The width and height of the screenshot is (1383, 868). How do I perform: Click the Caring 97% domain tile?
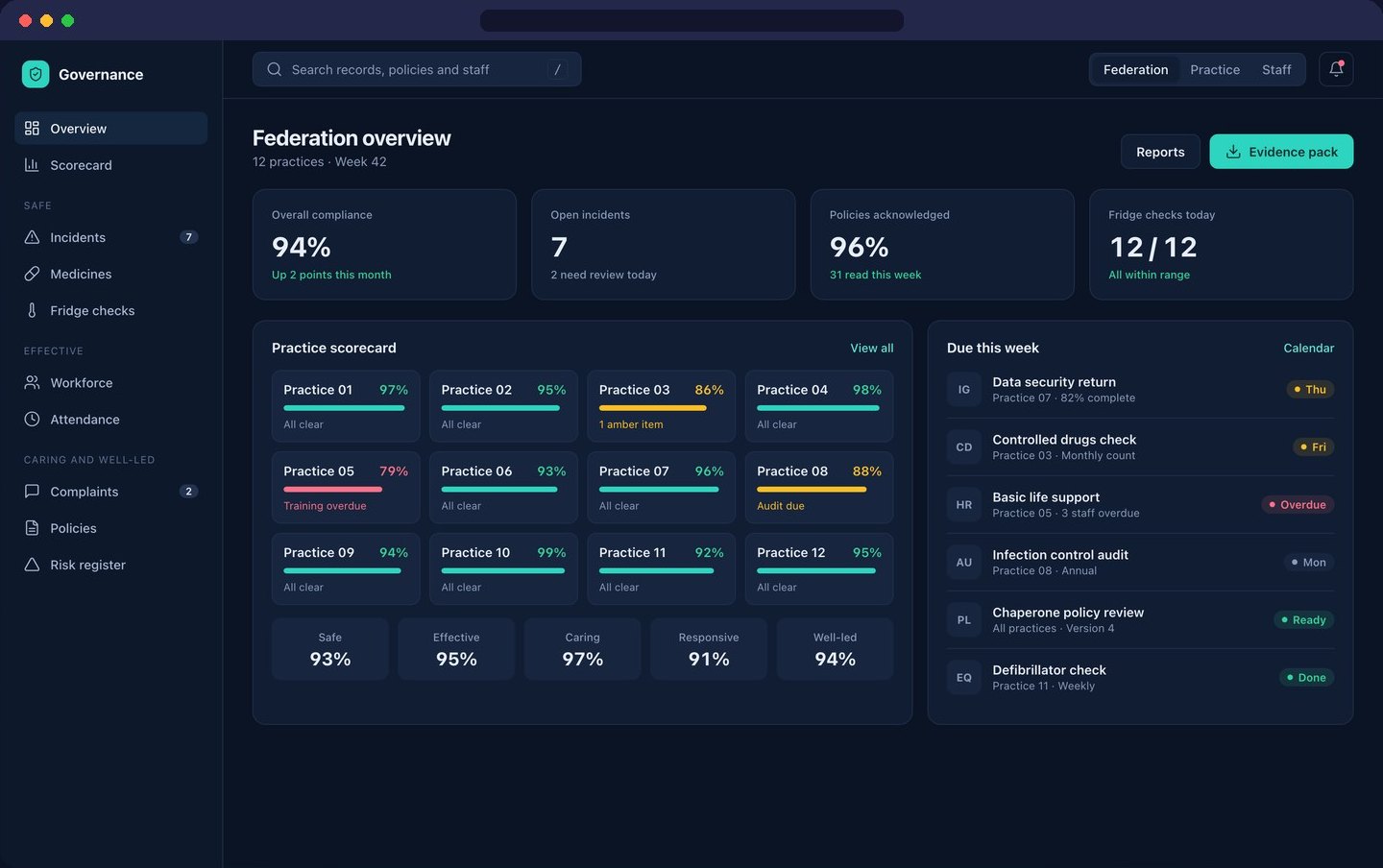tap(583, 649)
